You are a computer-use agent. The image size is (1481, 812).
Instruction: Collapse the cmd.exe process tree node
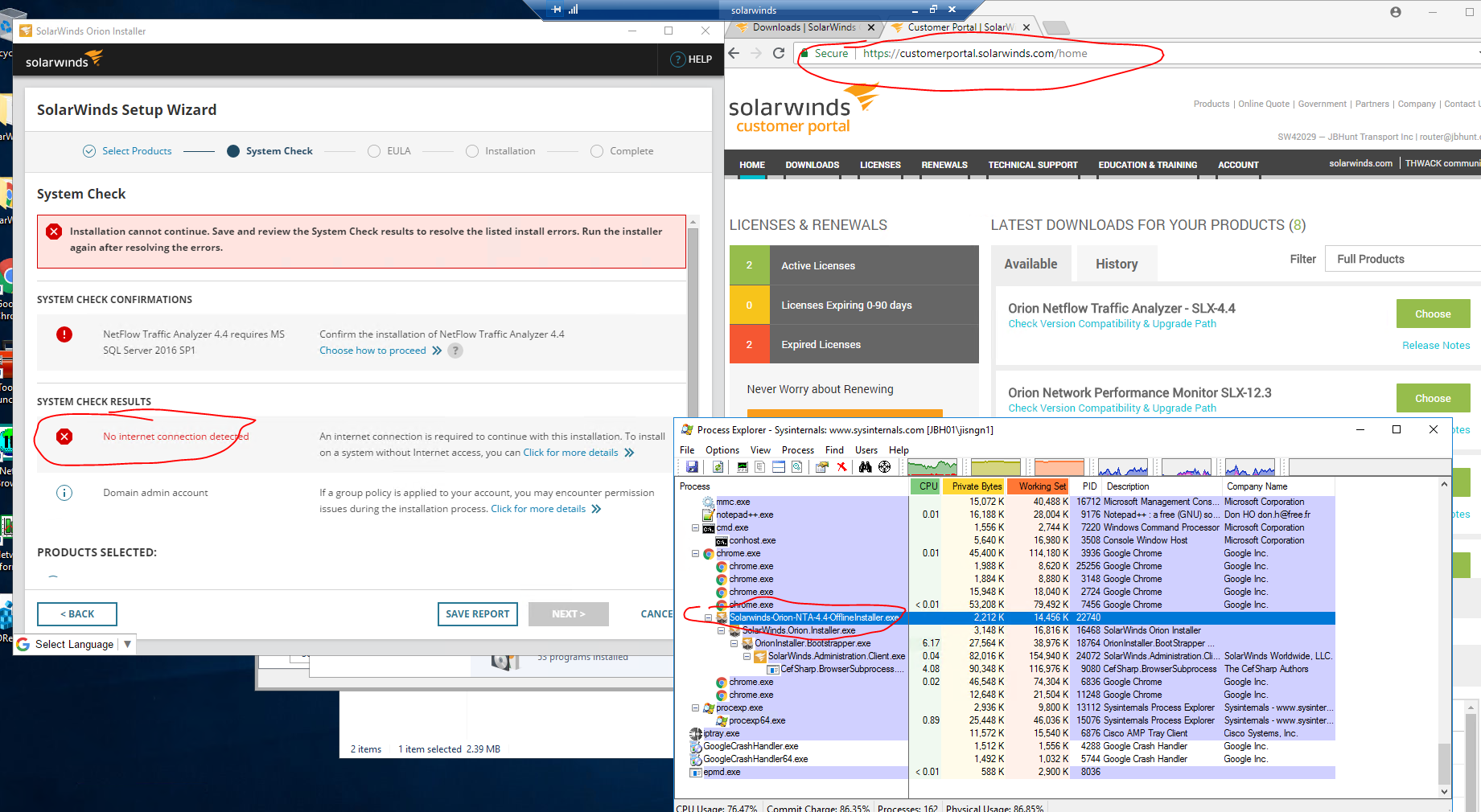point(696,527)
